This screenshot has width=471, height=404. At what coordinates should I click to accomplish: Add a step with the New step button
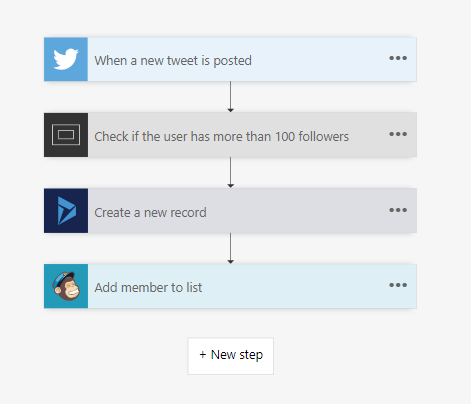tap(231, 356)
